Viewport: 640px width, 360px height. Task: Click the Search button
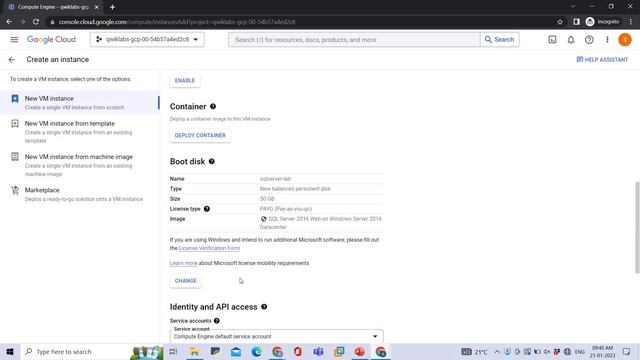click(499, 40)
